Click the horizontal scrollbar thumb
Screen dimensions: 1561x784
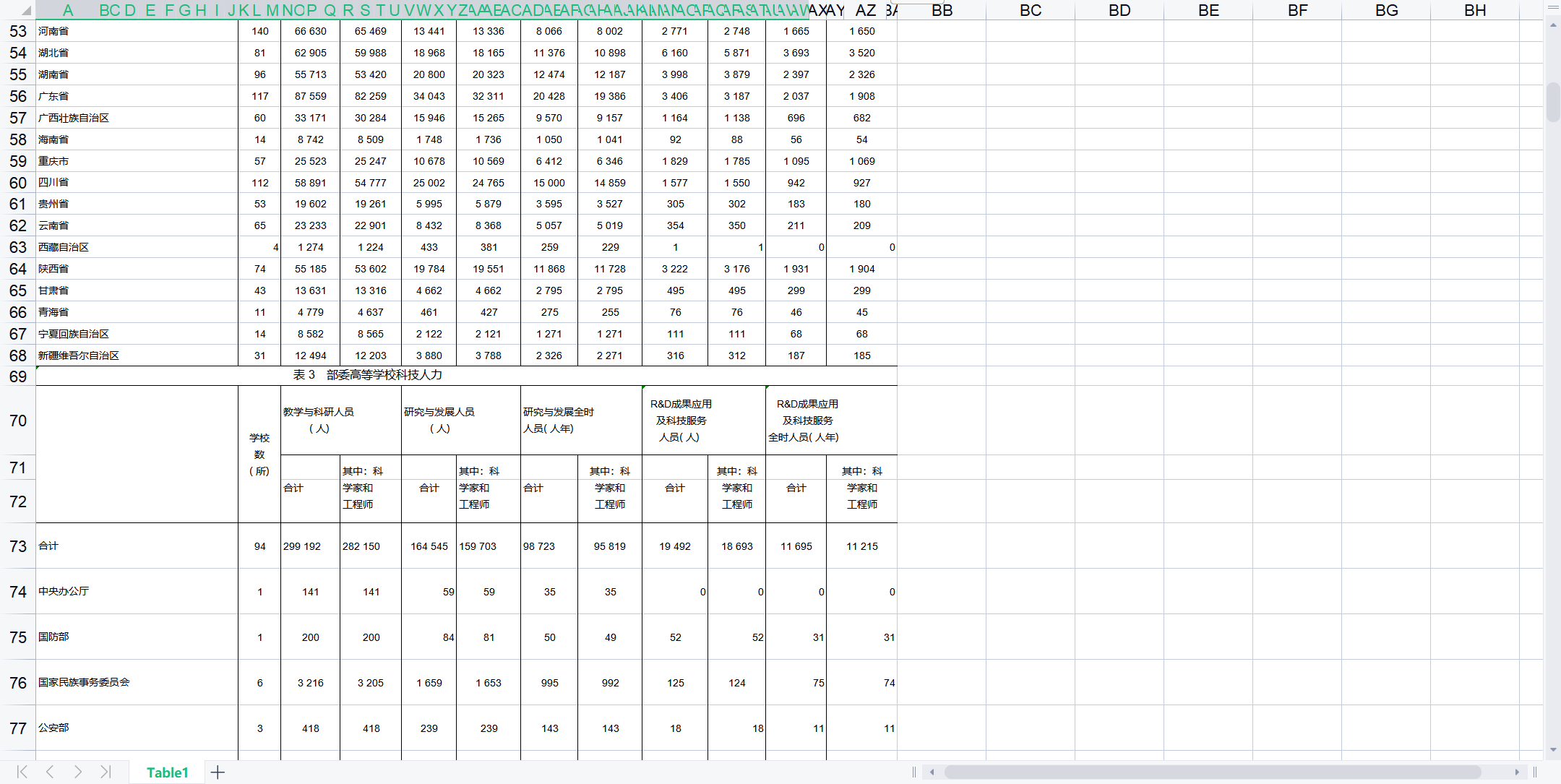(1213, 772)
